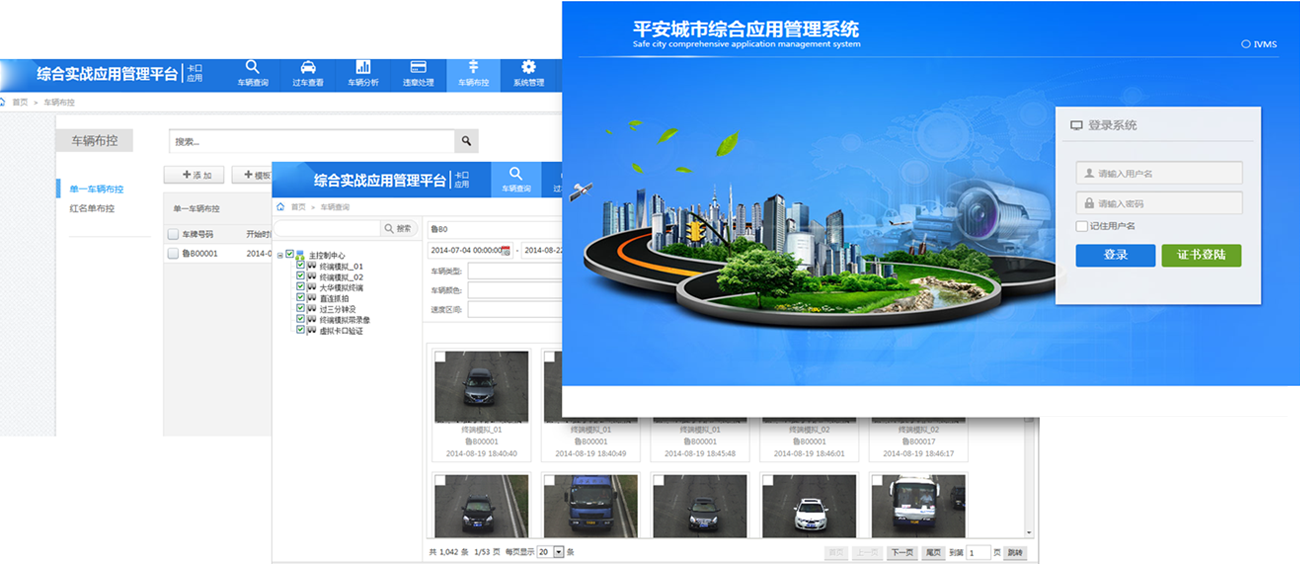Click 首页 breadcrumb link in 车辆查询 window
1302x564 pixels.
tap(298, 207)
